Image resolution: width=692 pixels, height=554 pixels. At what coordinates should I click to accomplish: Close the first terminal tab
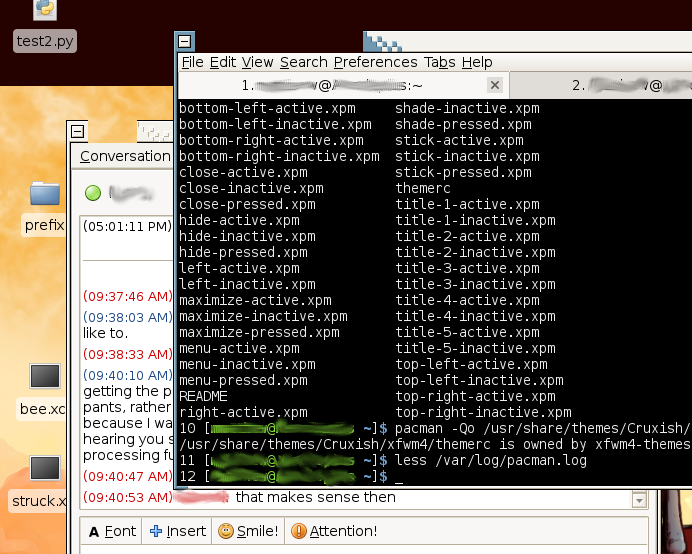[x=494, y=86]
